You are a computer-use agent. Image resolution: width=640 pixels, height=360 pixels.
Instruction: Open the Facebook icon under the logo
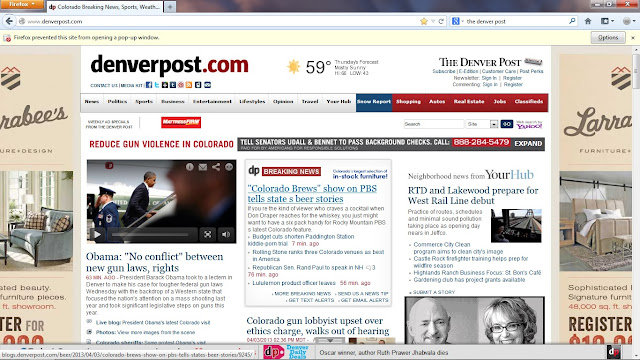[x=149, y=85]
